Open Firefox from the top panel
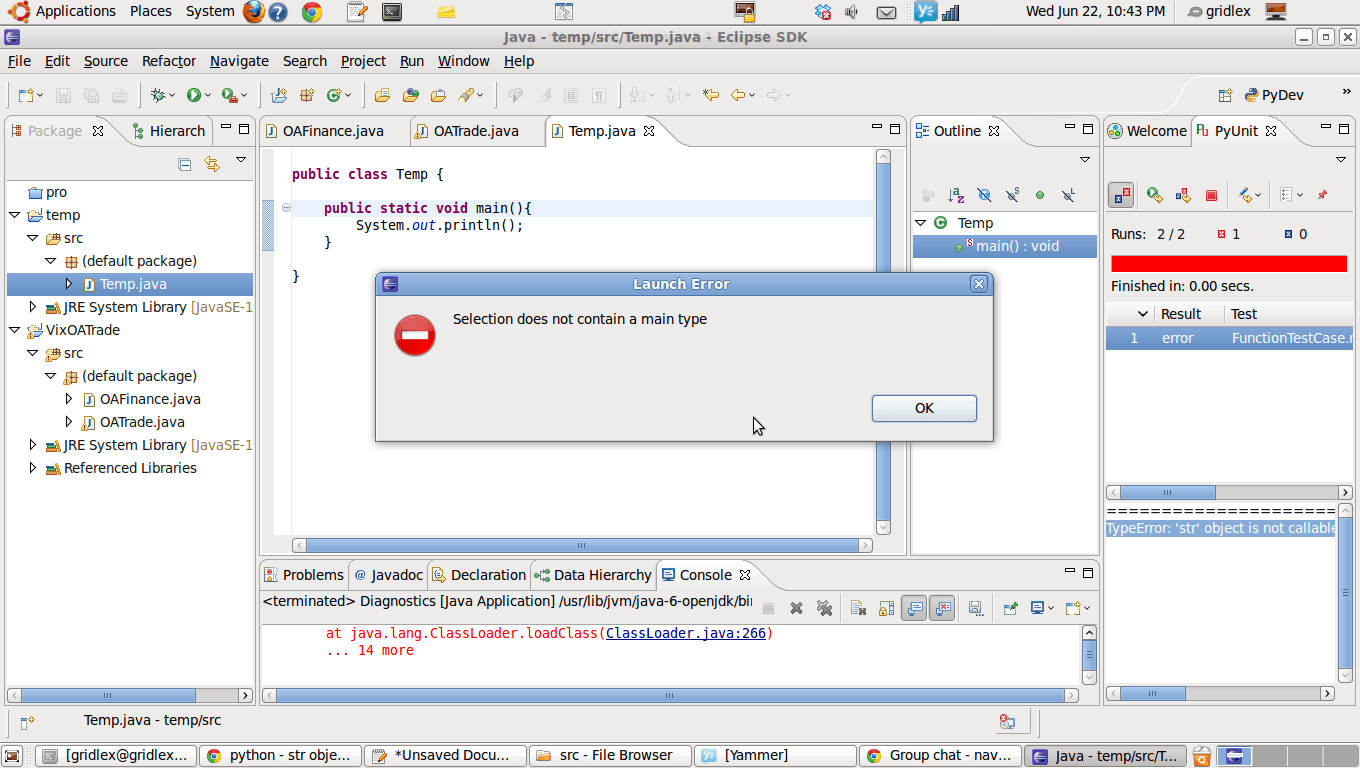The image size is (1360, 768). click(254, 12)
